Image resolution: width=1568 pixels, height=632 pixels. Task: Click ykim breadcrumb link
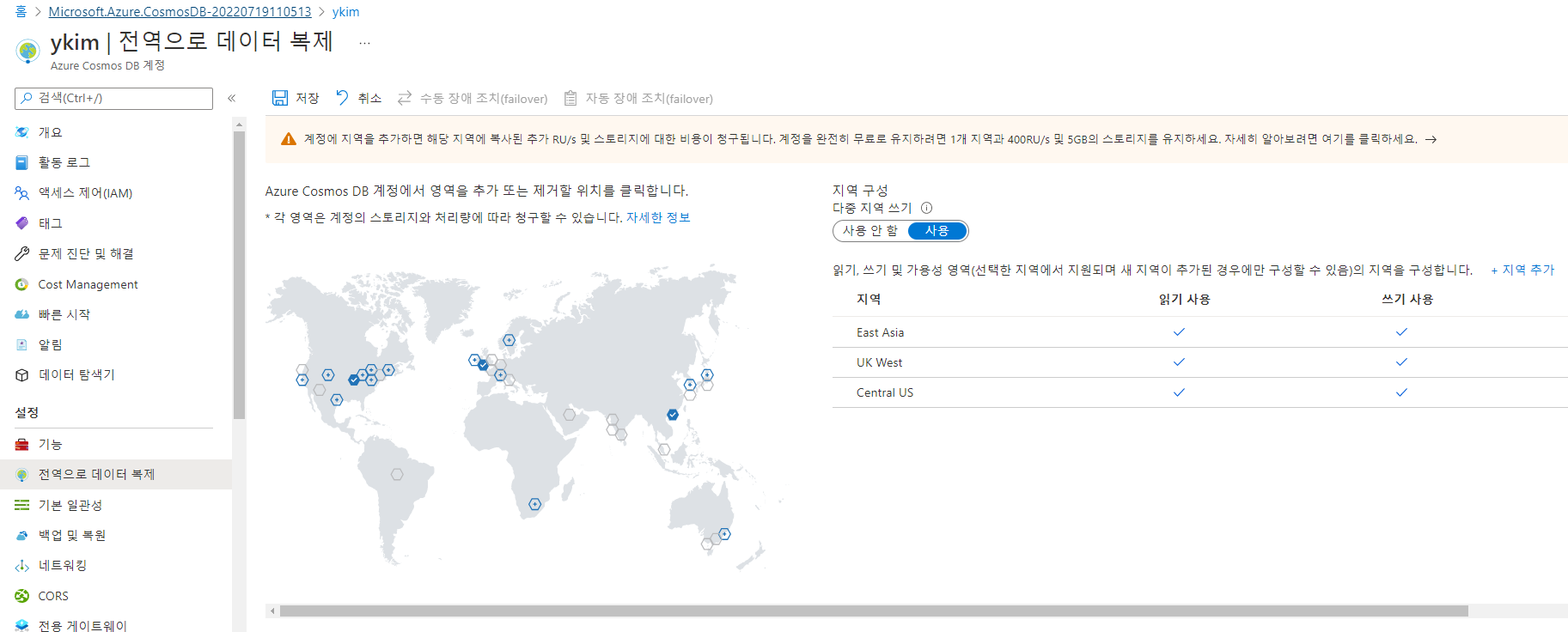pyautogui.click(x=345, y=12)
